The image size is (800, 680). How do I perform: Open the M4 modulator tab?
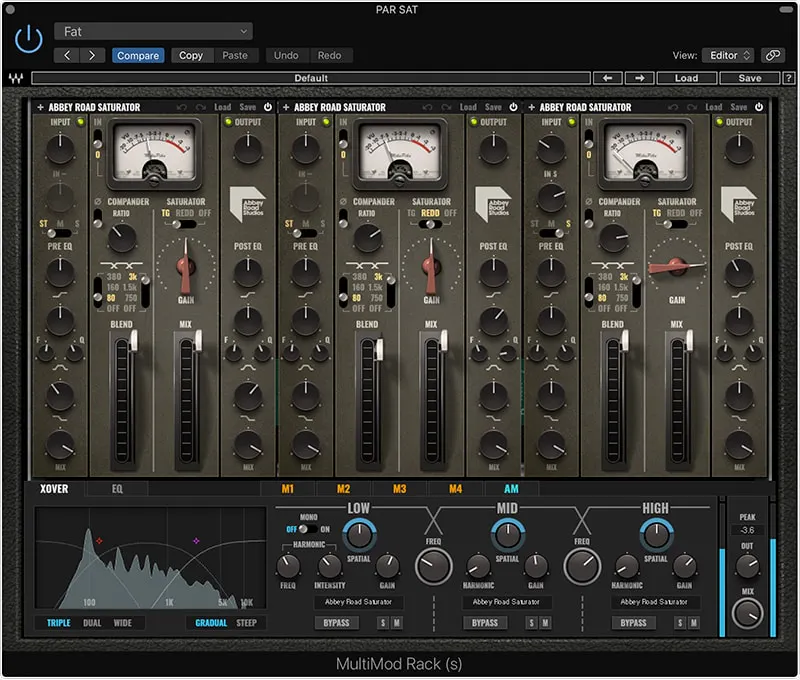(456, 489)
